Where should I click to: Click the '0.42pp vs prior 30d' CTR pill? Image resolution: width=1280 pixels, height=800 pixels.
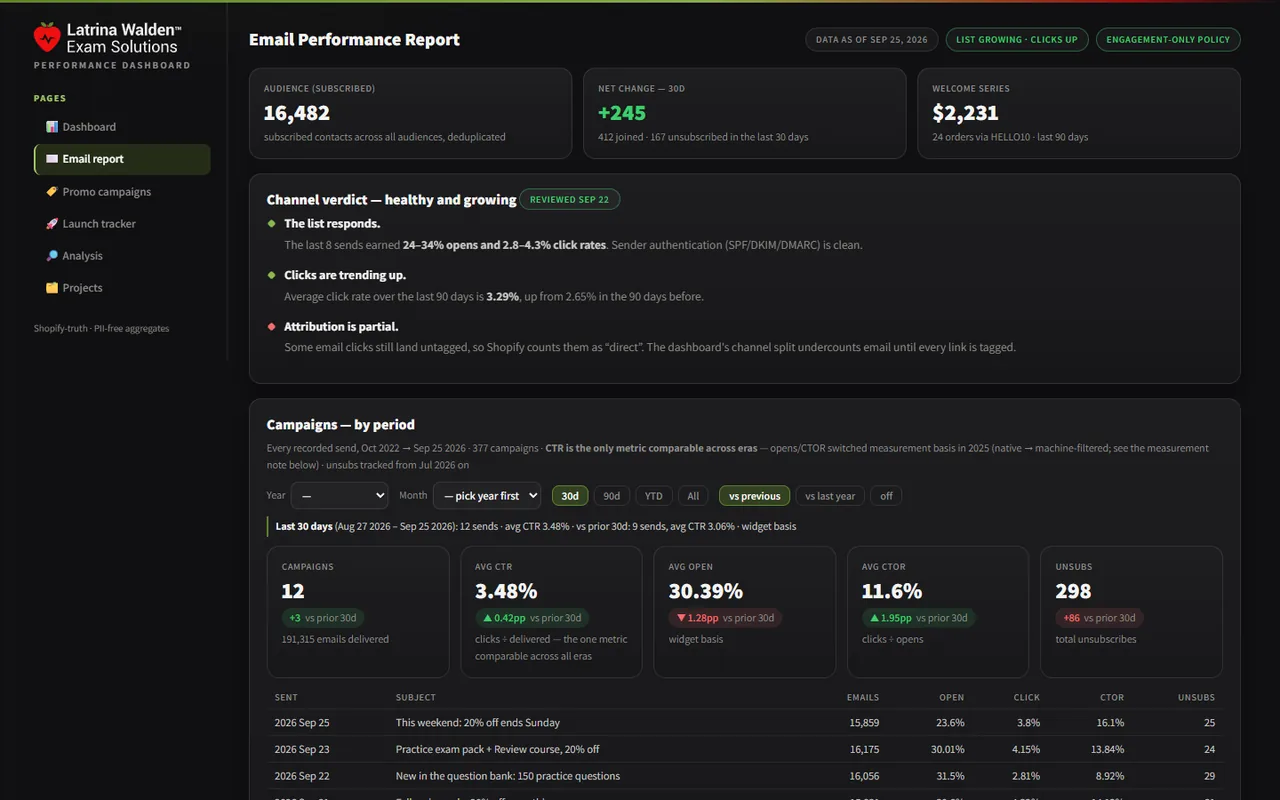click(x=532, y=618)
